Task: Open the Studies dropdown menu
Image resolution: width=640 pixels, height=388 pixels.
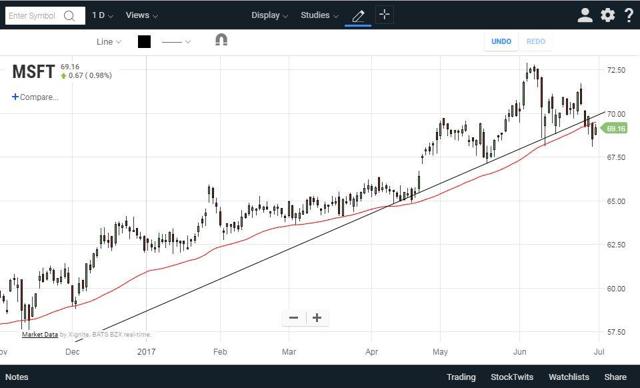Action: tap(319, 16)
